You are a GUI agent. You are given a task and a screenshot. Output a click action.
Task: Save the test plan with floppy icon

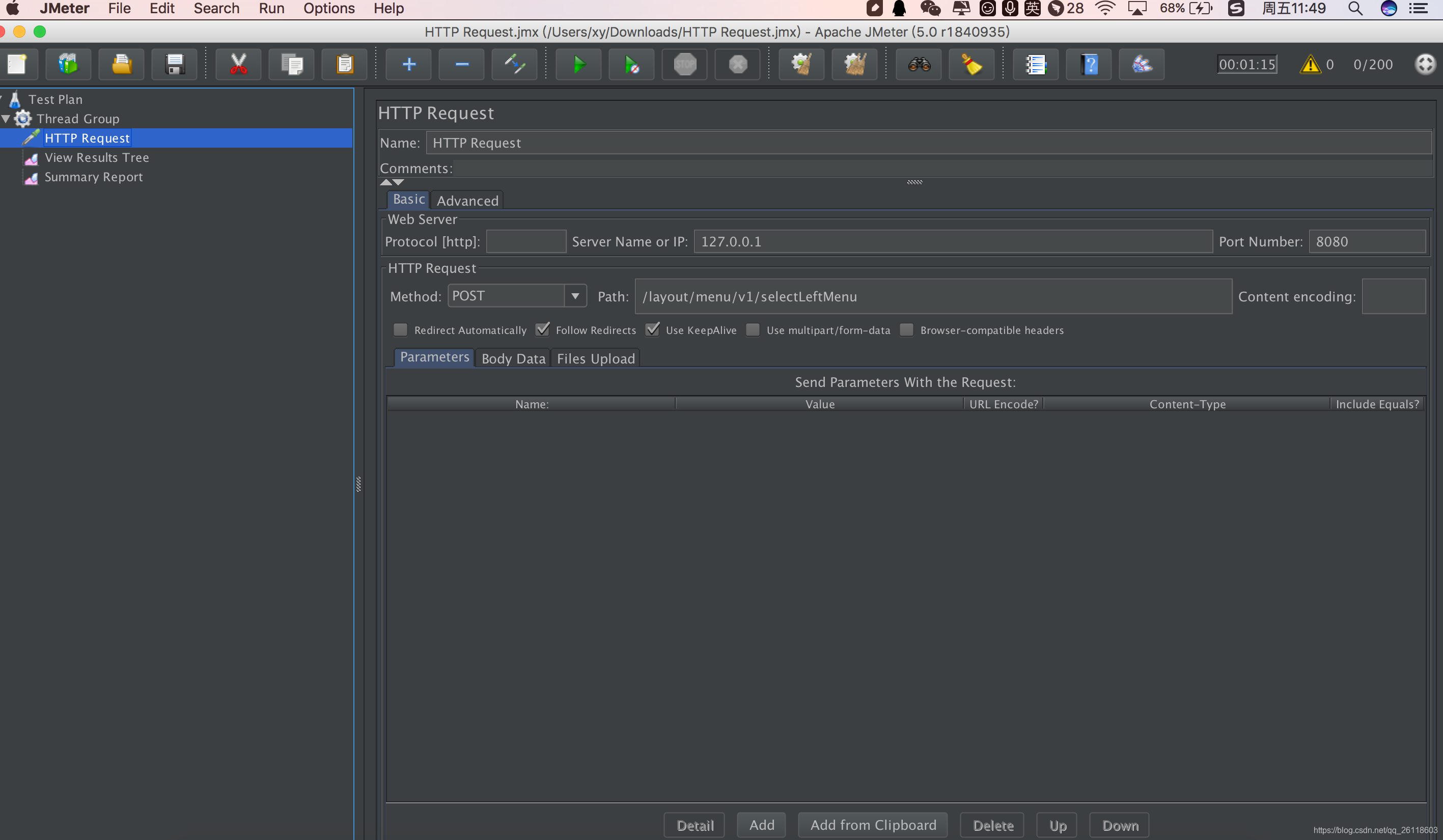point(174,64)
